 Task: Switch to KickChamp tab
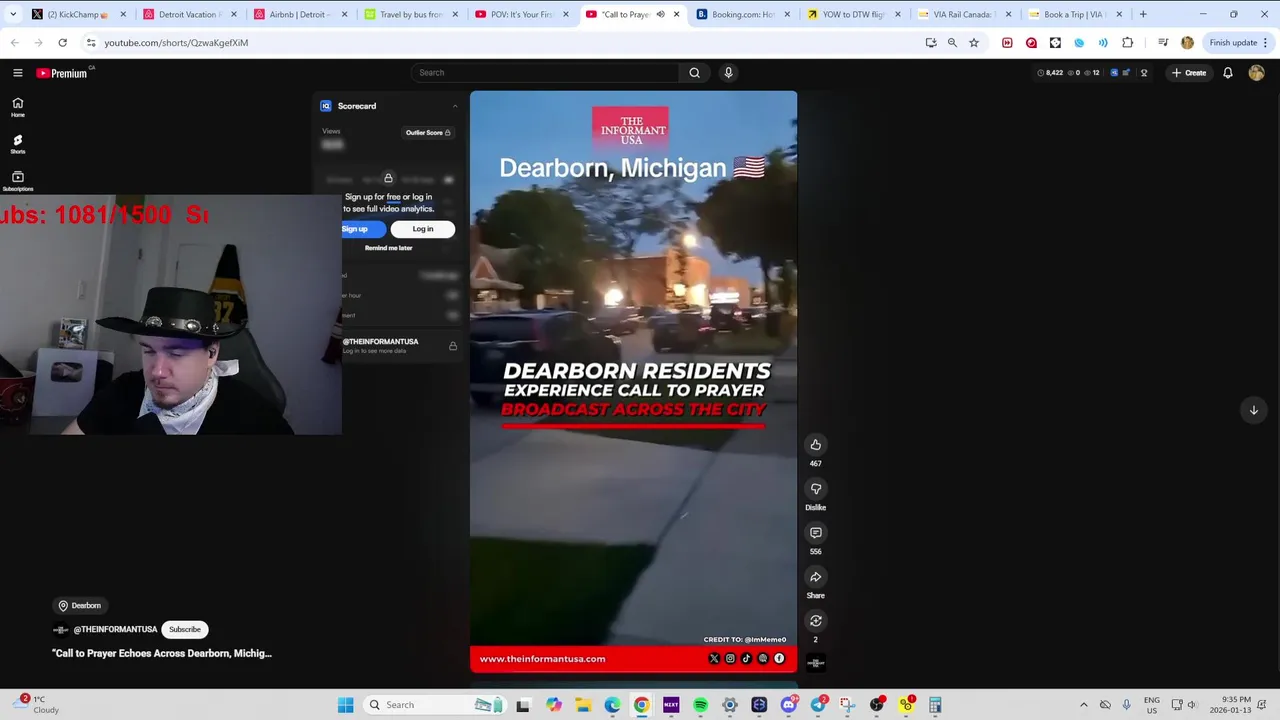78,14
